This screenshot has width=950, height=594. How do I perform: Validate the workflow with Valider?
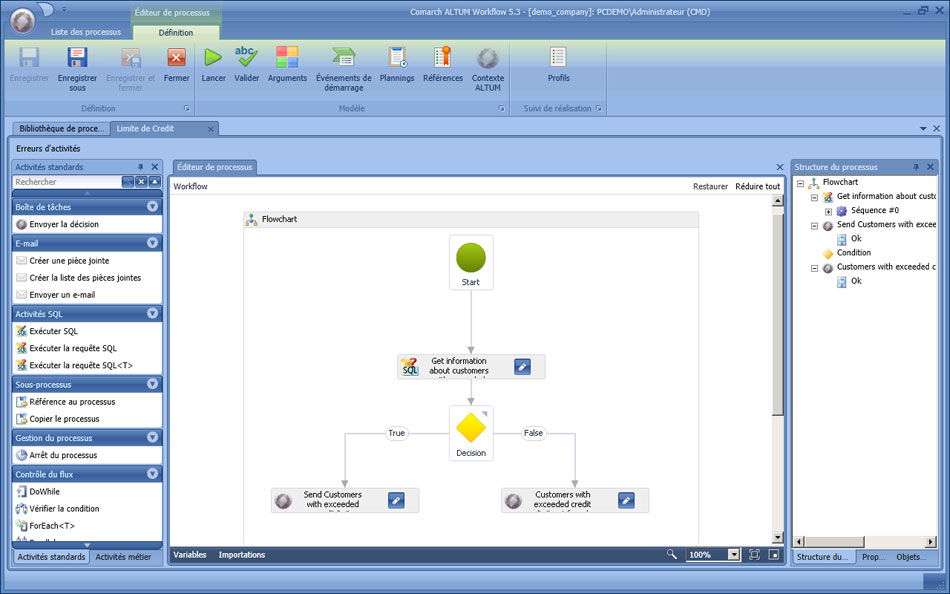247,64
